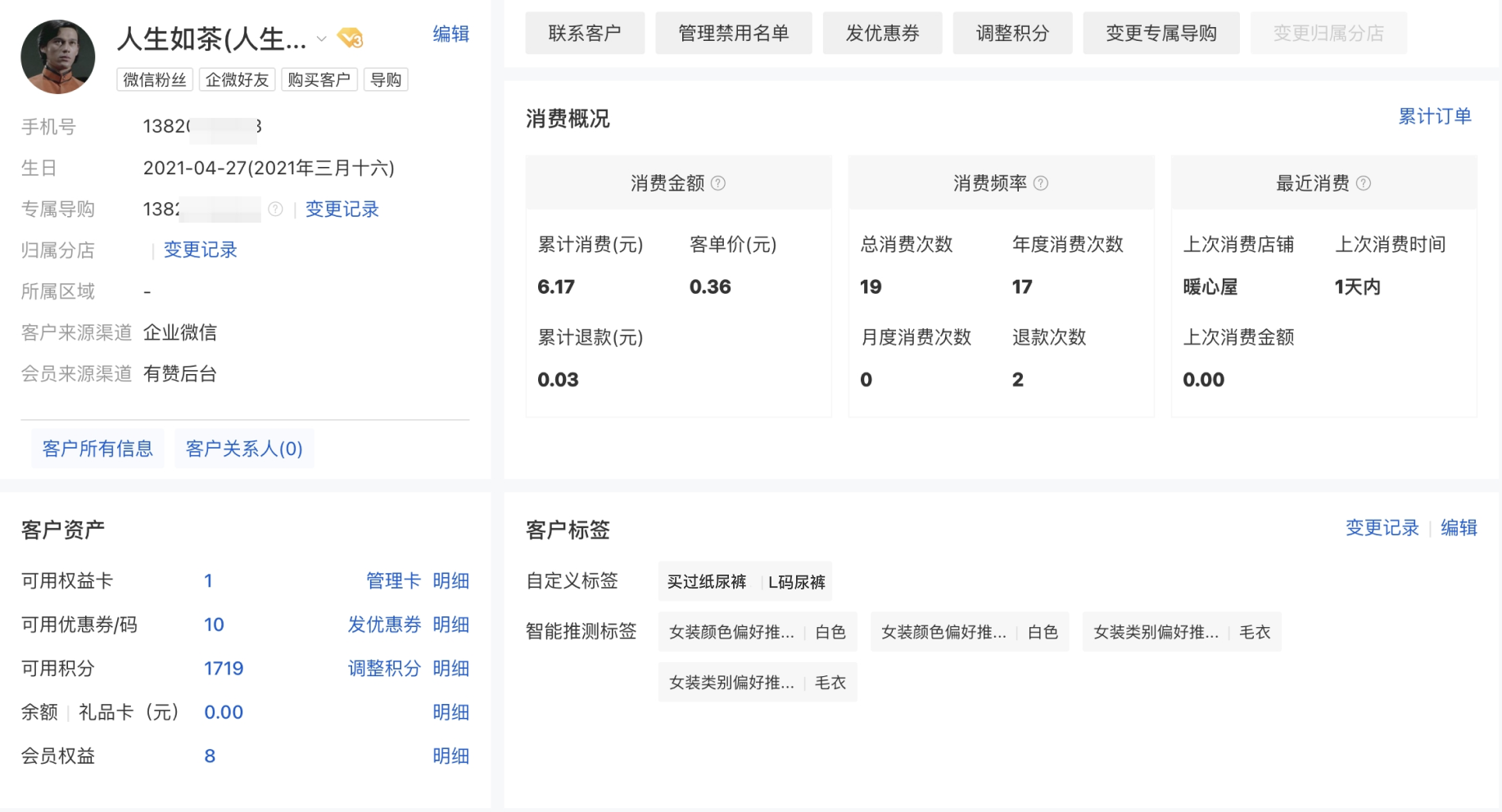The height and width of the screenshot is (812, 1502).
Task: Switch to 客户所有信息 tab
Action: [x=97, y=449]
